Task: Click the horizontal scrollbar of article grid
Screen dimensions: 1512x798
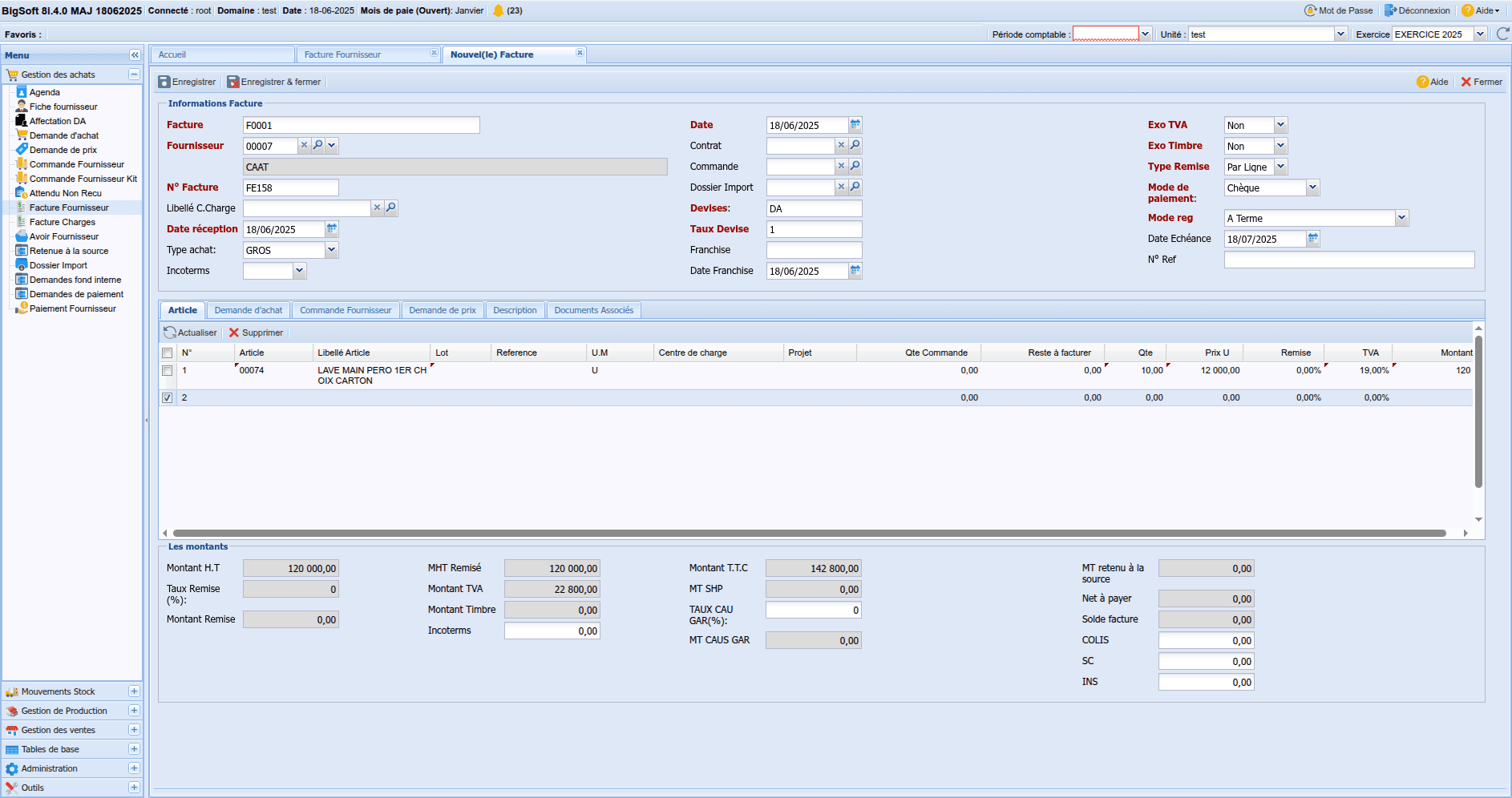Action: tap(810, 533)
